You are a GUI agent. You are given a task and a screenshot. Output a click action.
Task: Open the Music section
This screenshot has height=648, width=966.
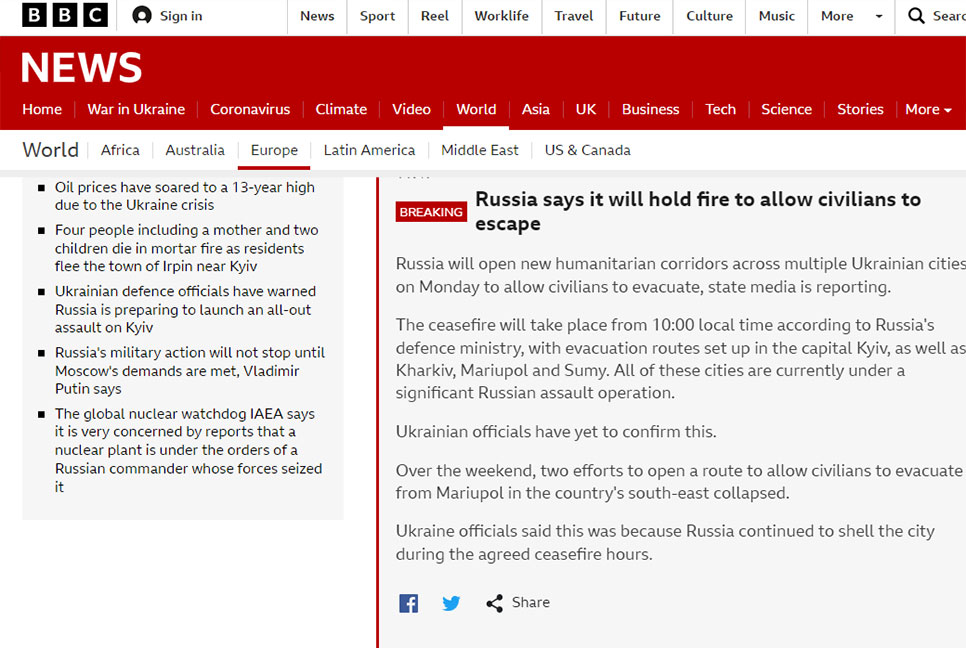click(x=777, y=16)
